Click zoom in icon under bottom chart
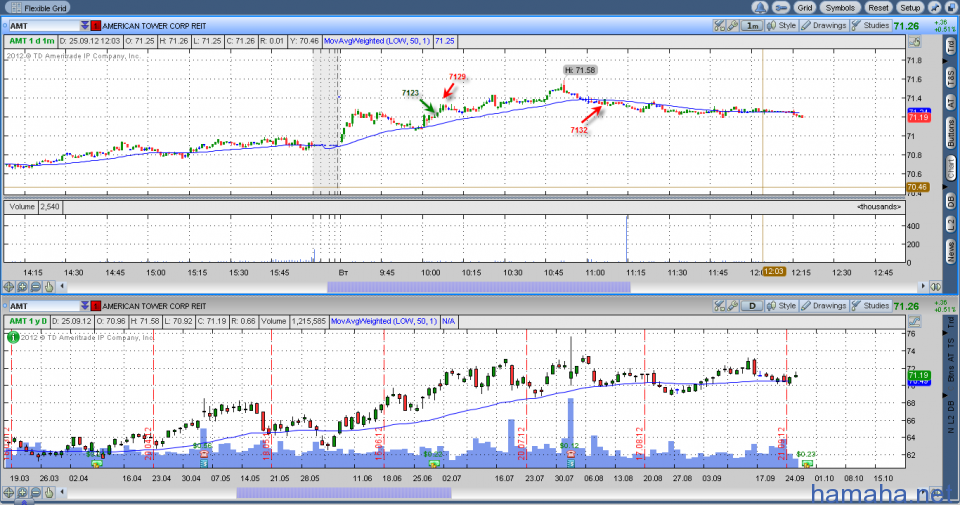 (22, 492)
